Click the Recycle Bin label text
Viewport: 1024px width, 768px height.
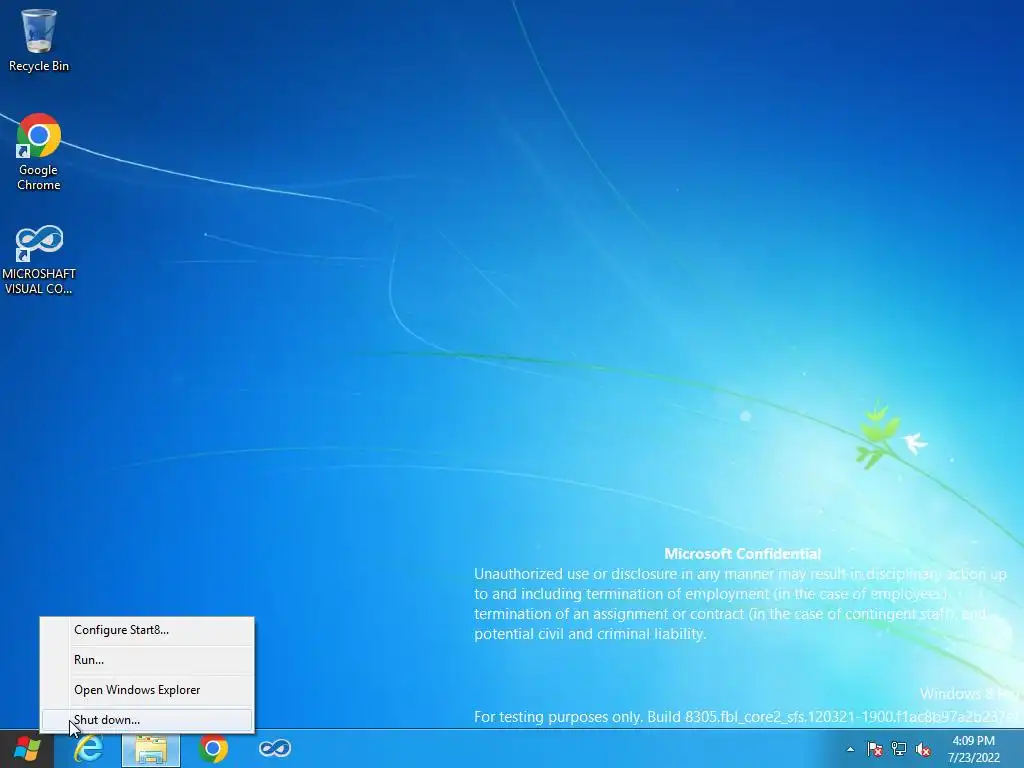tap(39, 66)
